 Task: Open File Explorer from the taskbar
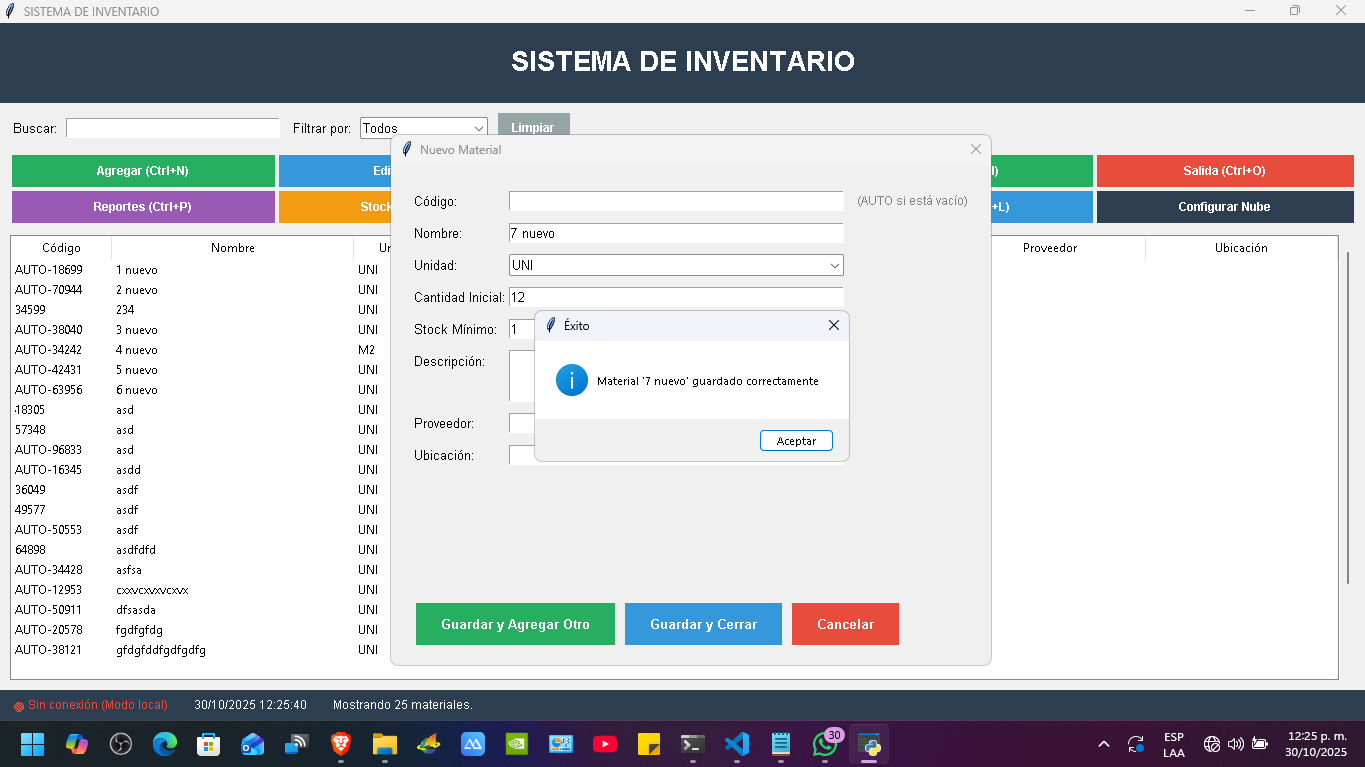point(385,744)
